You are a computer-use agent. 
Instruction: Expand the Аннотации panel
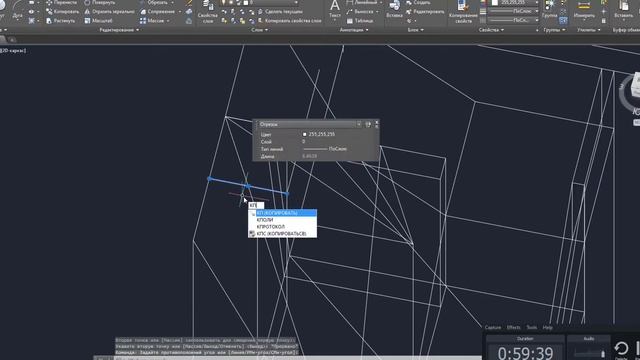(x=354, y=30)
